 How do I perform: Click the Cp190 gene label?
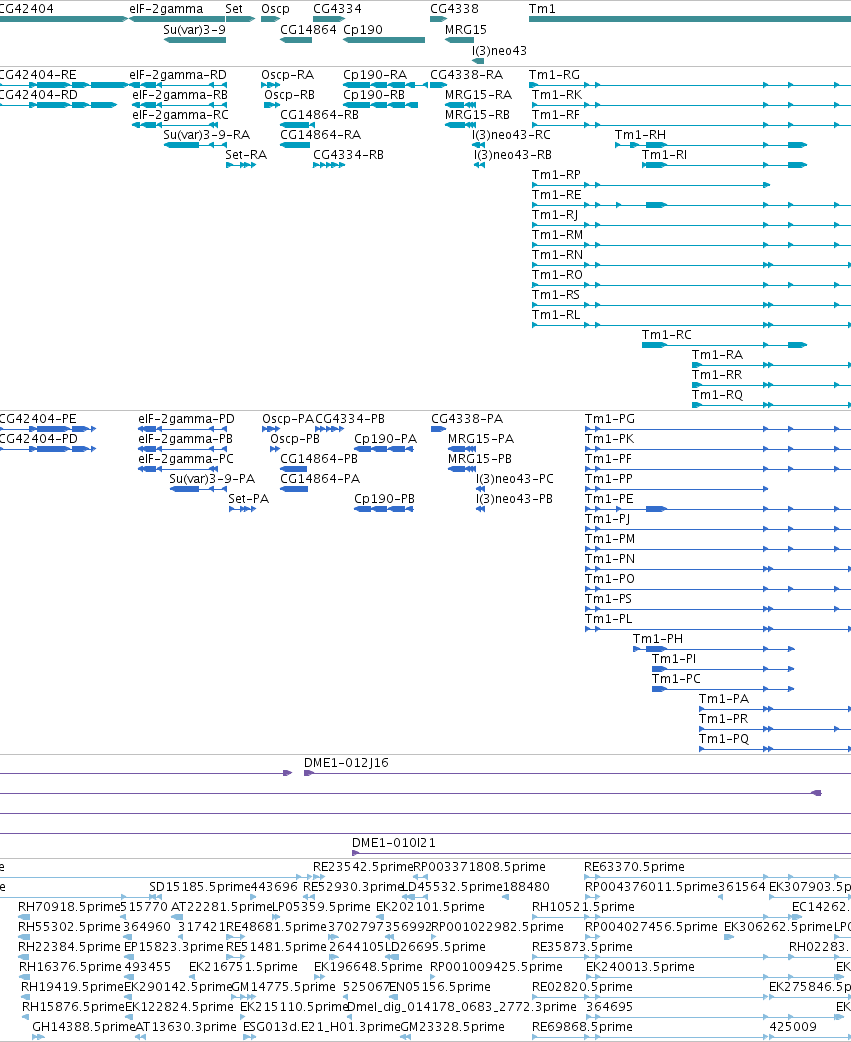click(363, 30)
